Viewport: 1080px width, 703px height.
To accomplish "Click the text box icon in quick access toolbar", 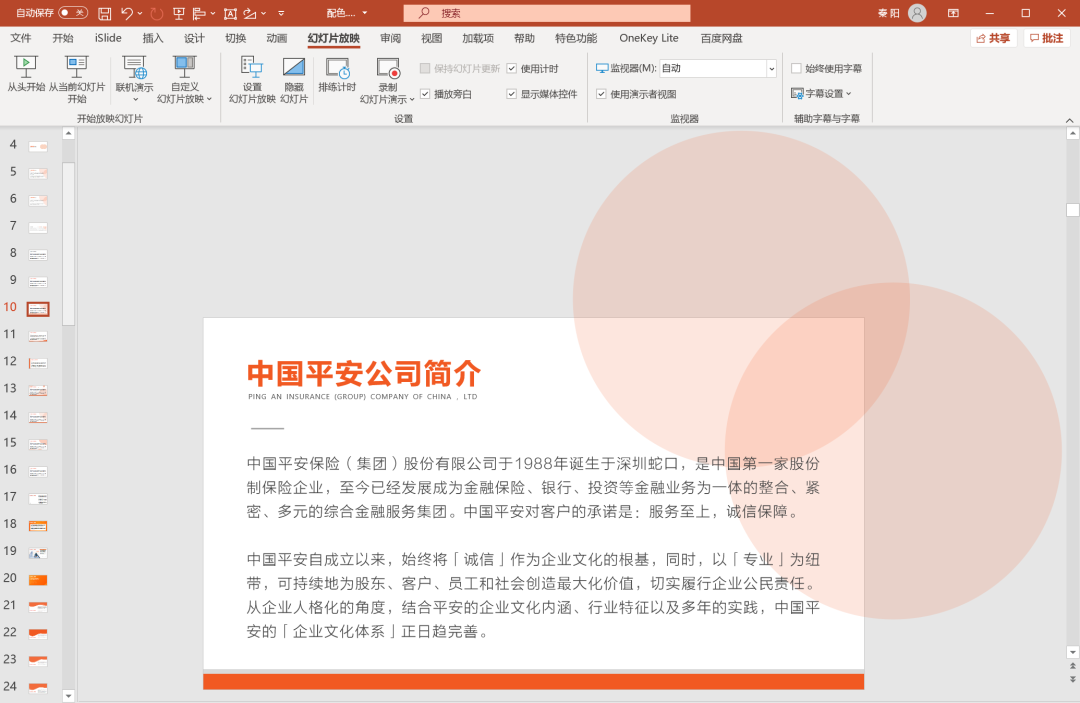I will (x=231, y=13).
